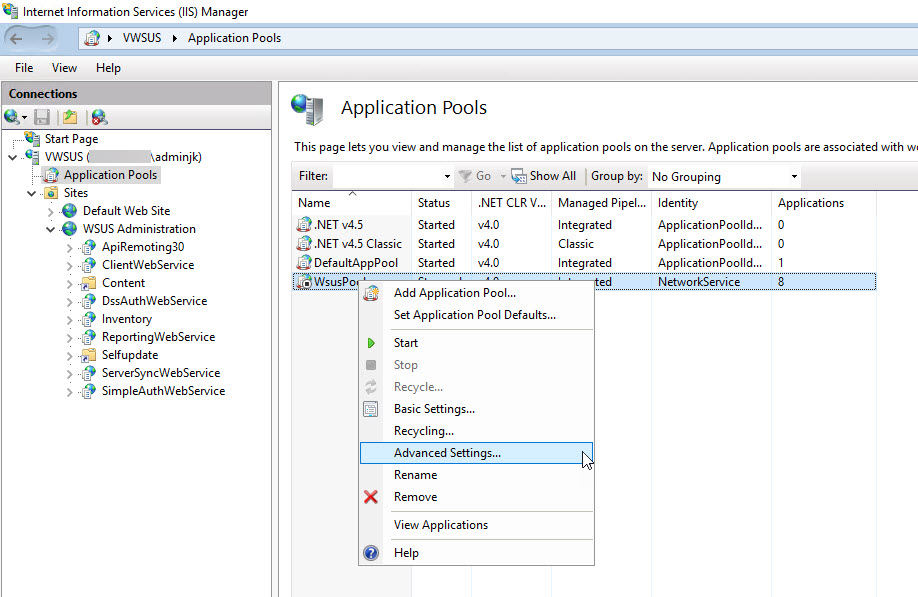Click the .NET v4.5 pool icon
This screenshot has width=918, height=597.
[304, 224]
